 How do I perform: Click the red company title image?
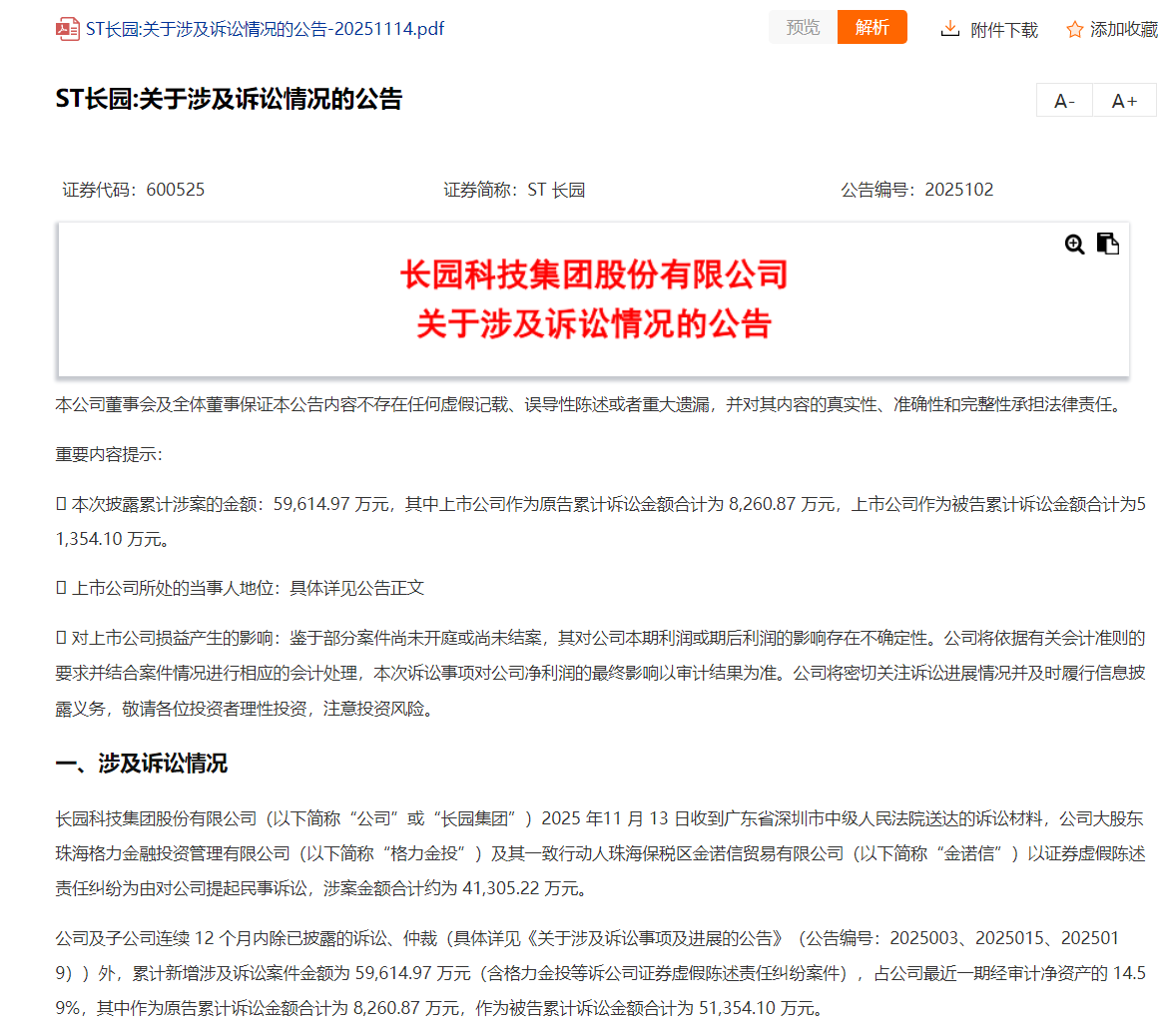pyautogui.click(x=594, y=299)
